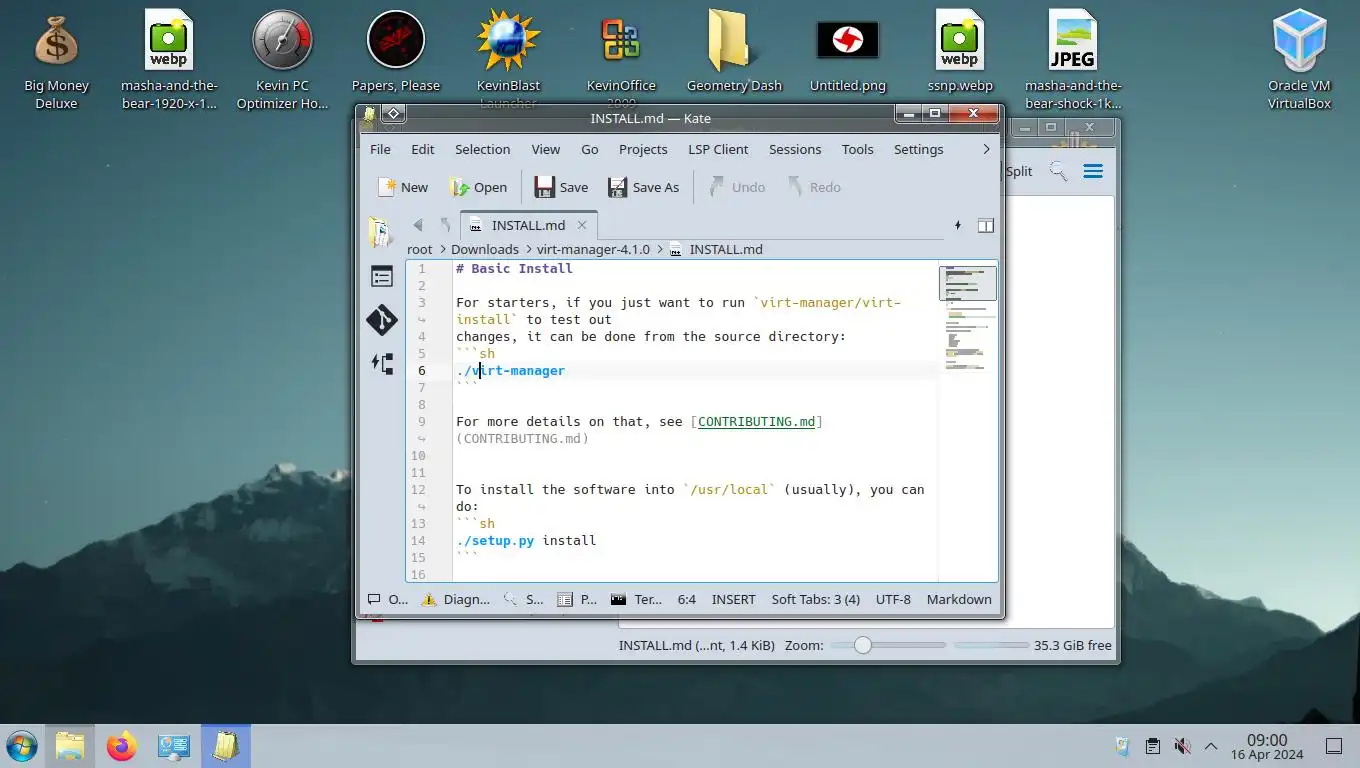Viewport: 1360px width, 768px height.
Task: Open the Go menu
Action: (x=590, y=149)
